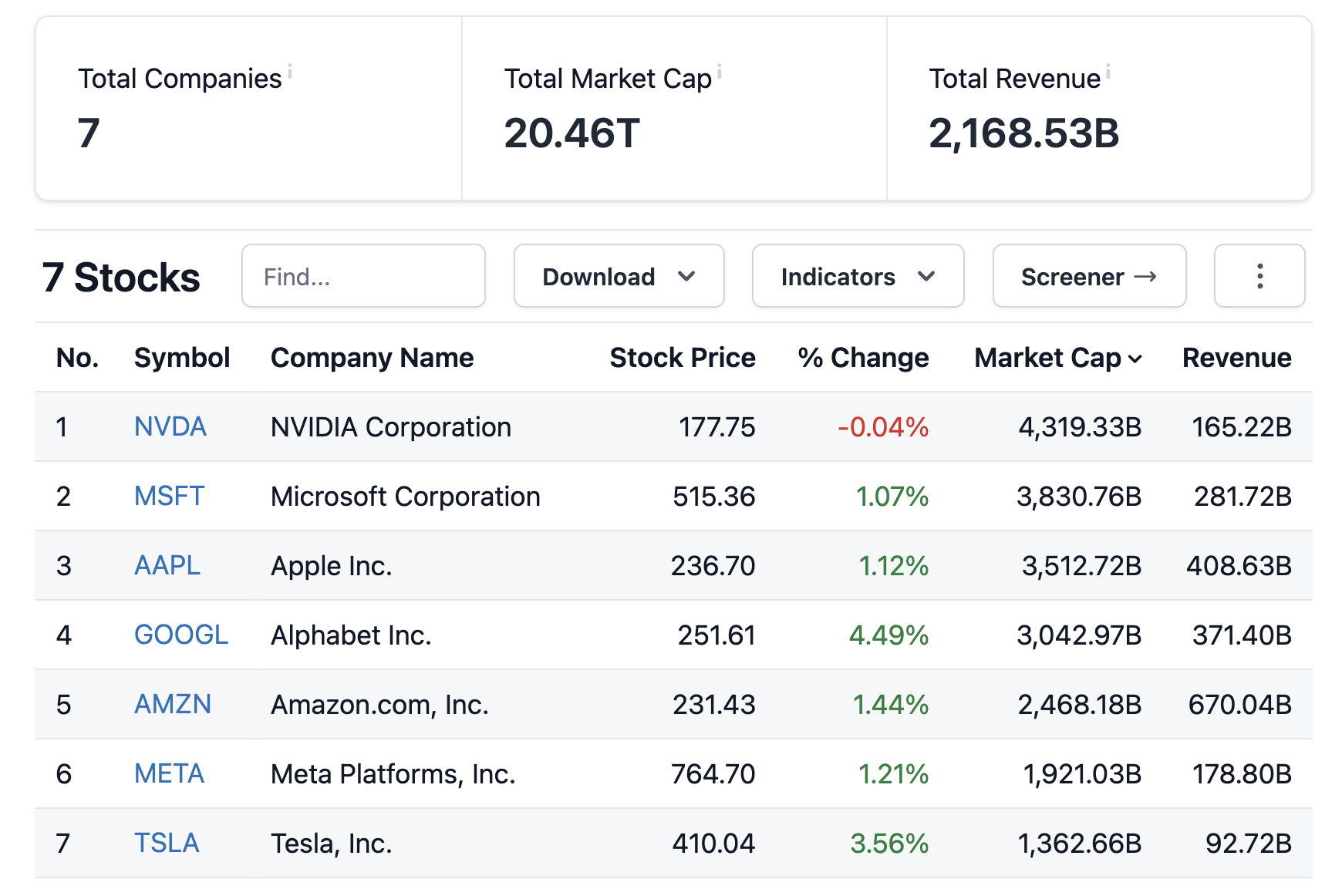Click the 3,512.72B market cap cell

(x=1081, y=565)
